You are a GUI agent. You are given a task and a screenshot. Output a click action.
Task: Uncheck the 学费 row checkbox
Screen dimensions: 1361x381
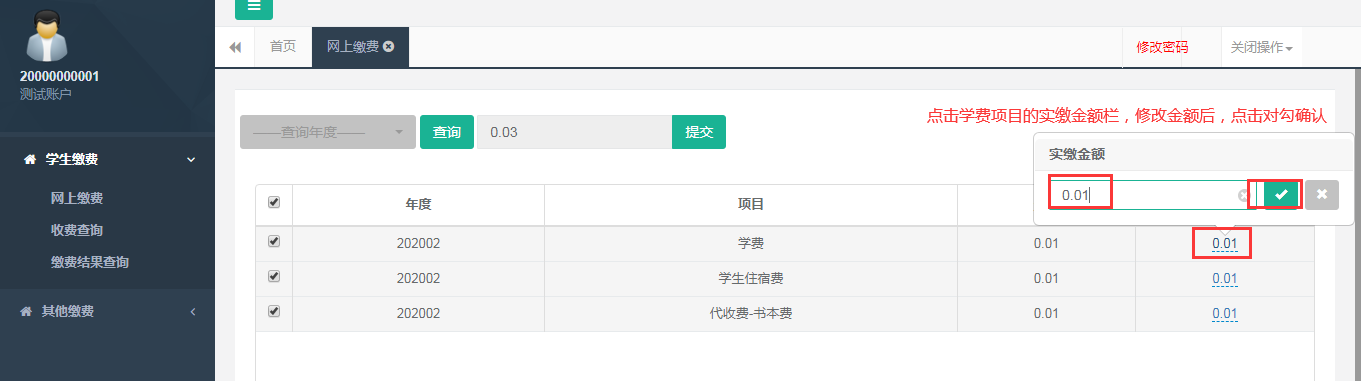pos(274,241)
